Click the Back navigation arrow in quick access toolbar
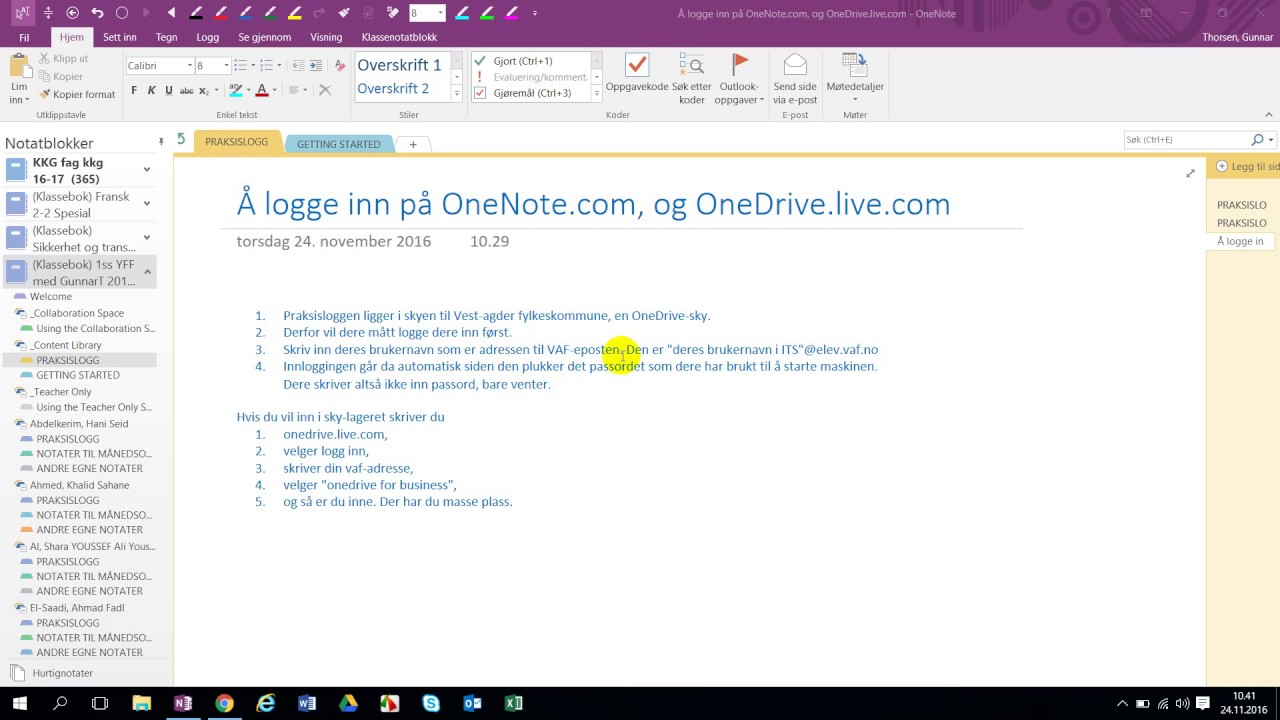The width and height of the screenshot is (1280, 720). pyautogui.click(x=72, y=13)
